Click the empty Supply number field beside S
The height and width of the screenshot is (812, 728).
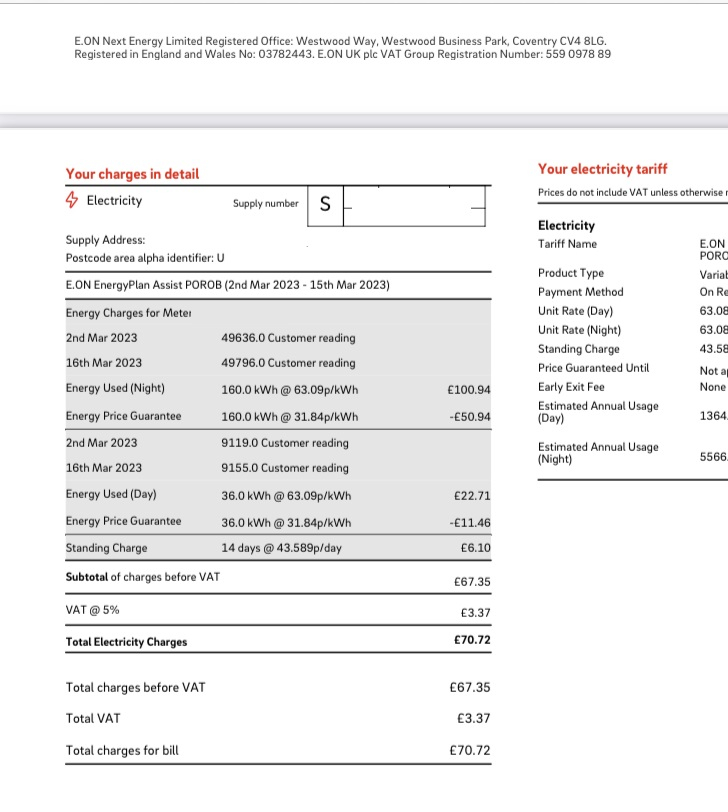(x=414, y=206)
